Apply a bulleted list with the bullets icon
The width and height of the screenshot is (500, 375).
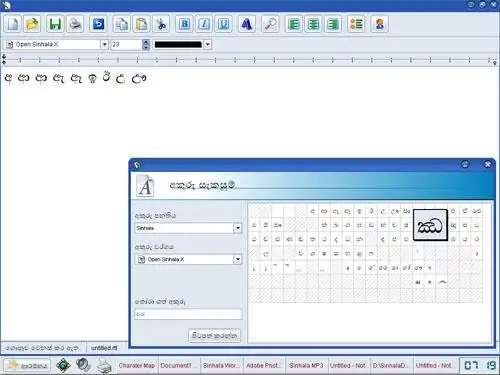pos(356,24)
